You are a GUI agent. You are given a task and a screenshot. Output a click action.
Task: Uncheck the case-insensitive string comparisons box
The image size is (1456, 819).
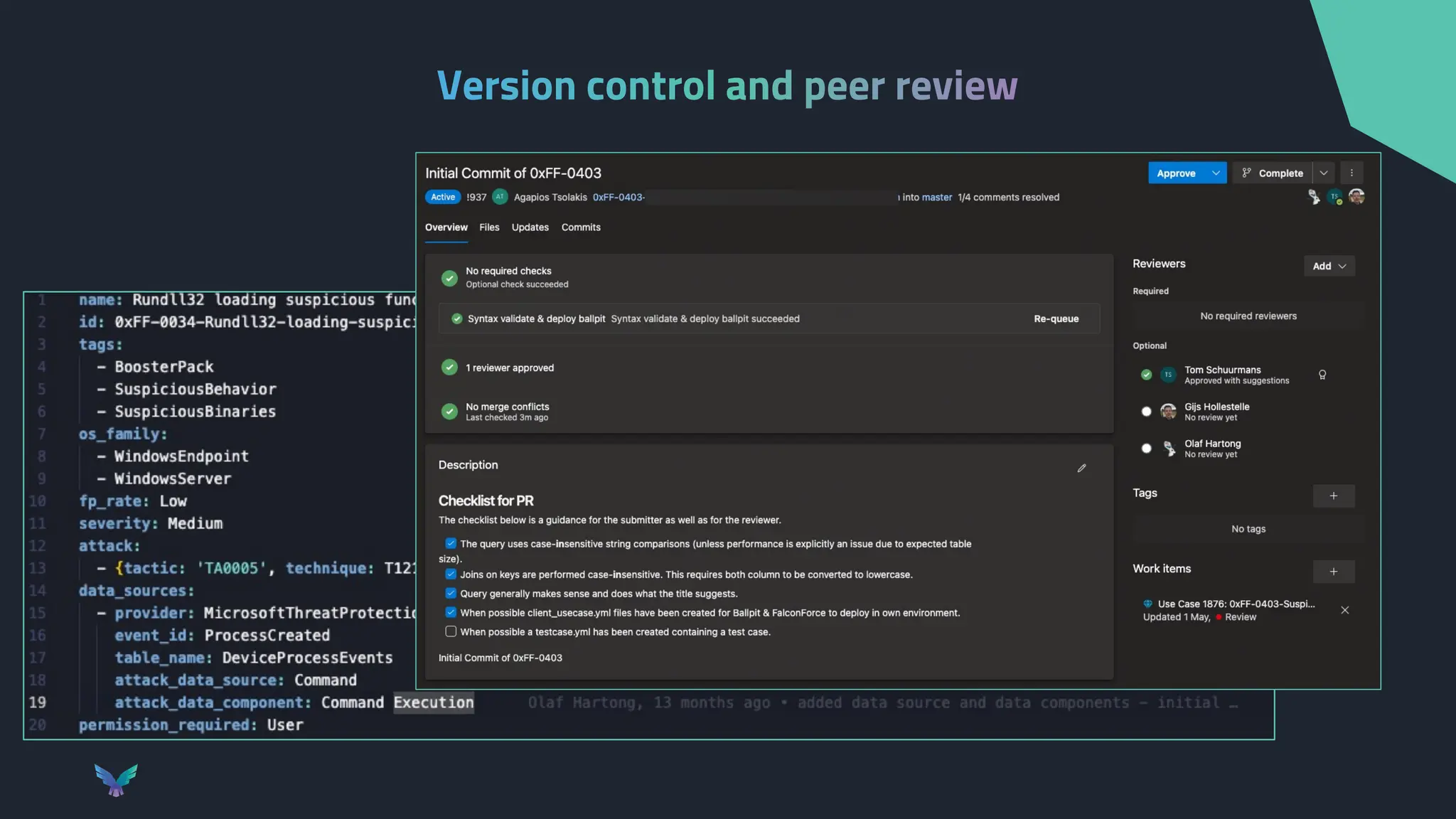451,543
